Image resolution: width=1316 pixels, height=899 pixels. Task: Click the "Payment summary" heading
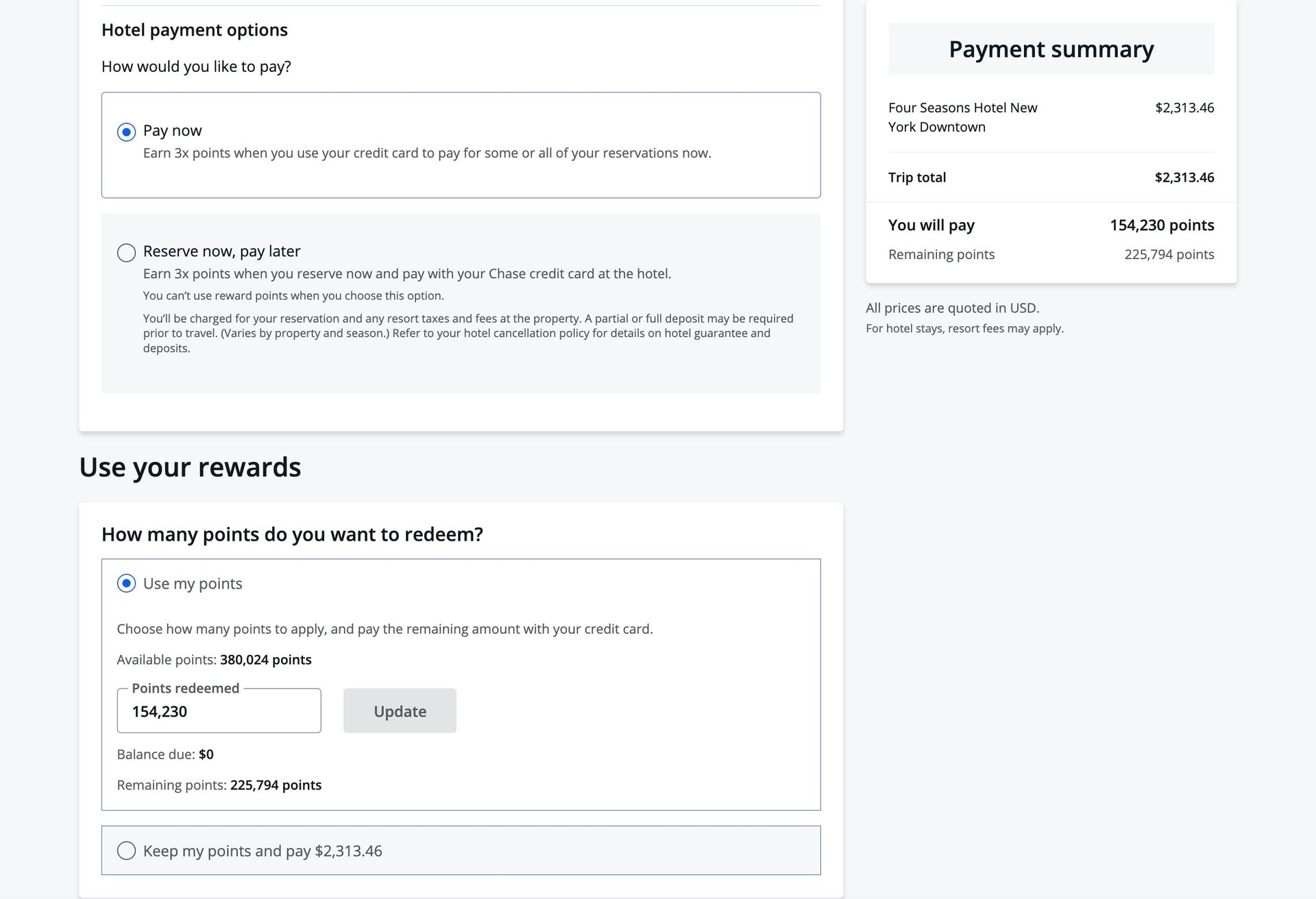click(1051, 49)
